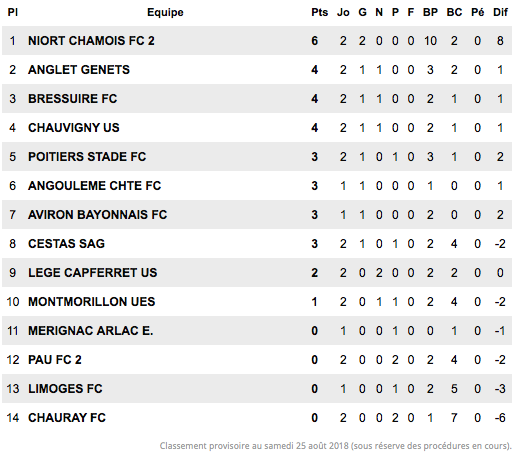515x461 pixels.
Task: Select LEGE CAPFERRET US team
Action: 93,273
